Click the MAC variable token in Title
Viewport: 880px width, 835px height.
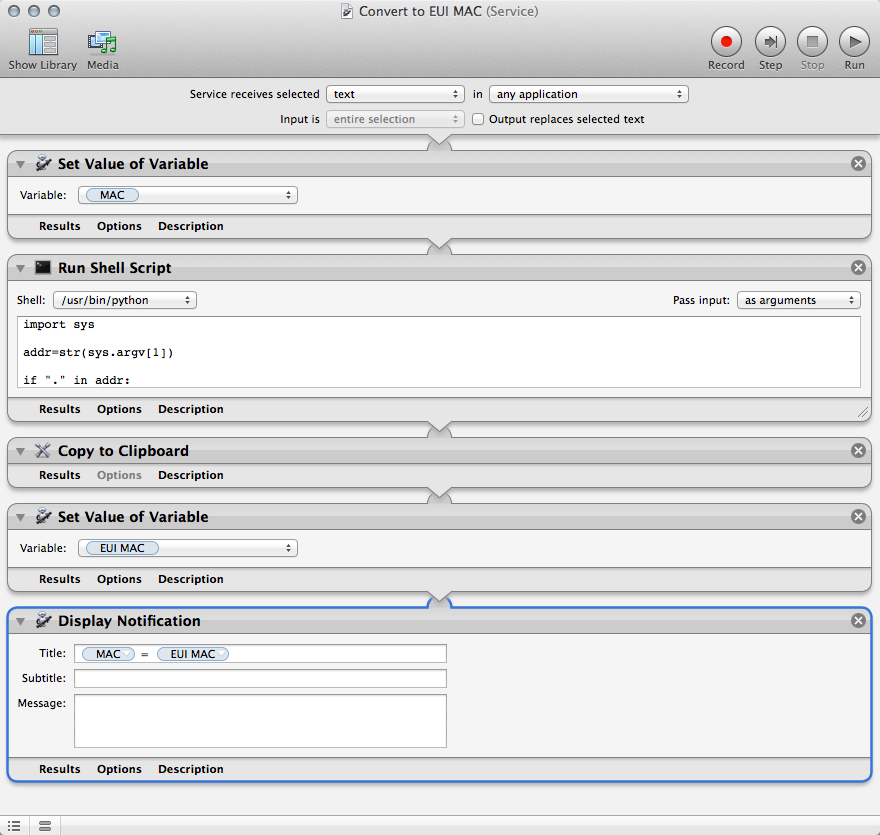coord(108,654)
